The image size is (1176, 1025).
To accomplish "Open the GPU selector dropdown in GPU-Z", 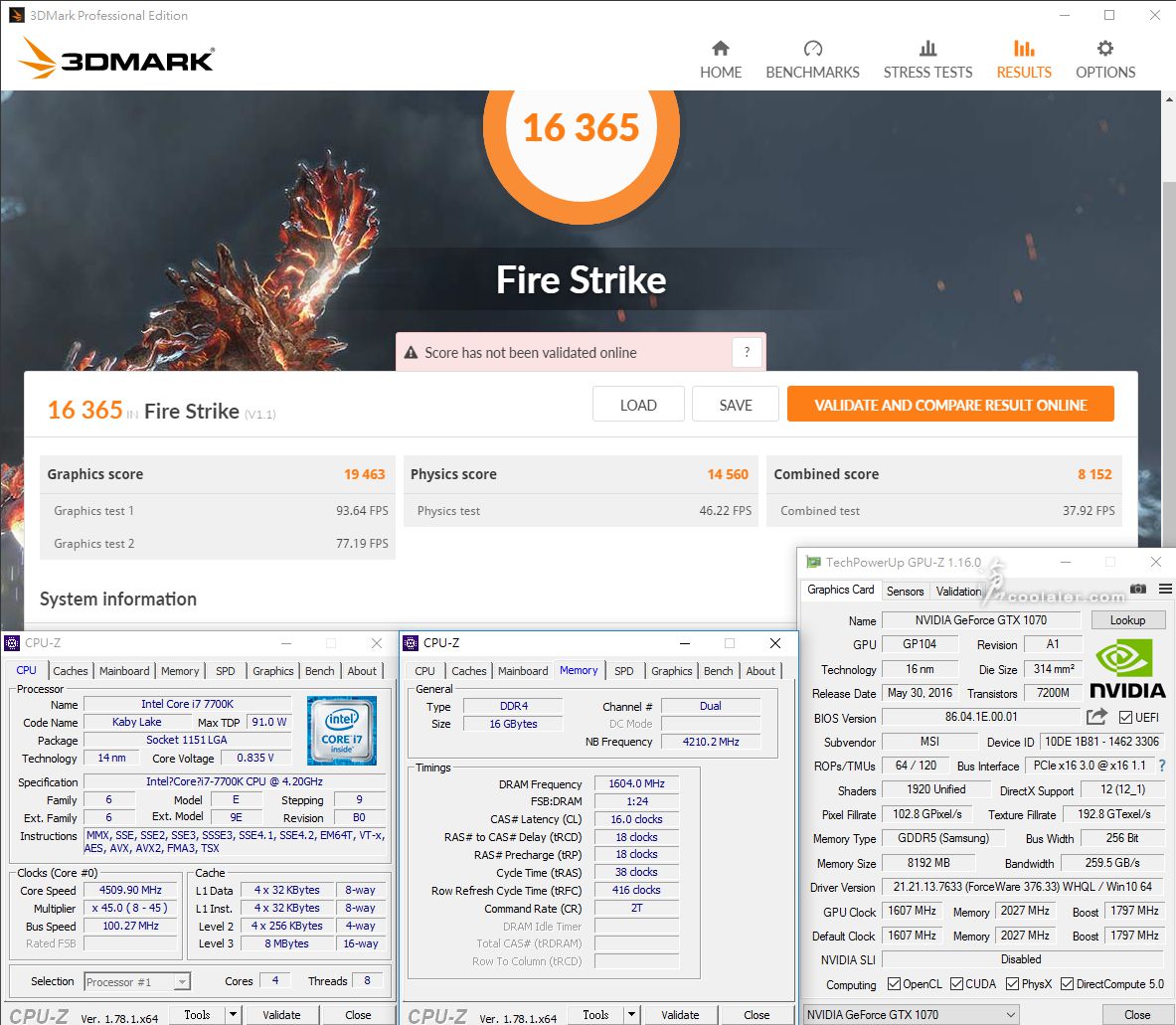I will (911, 1014).
